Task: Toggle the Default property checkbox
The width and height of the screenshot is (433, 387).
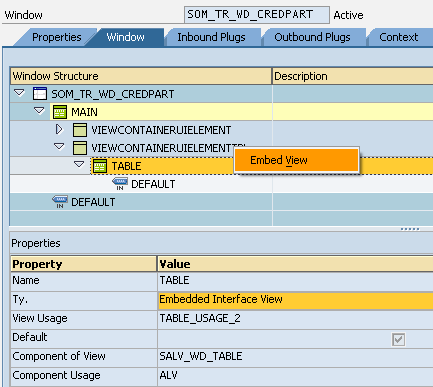Action: [399, 340]
